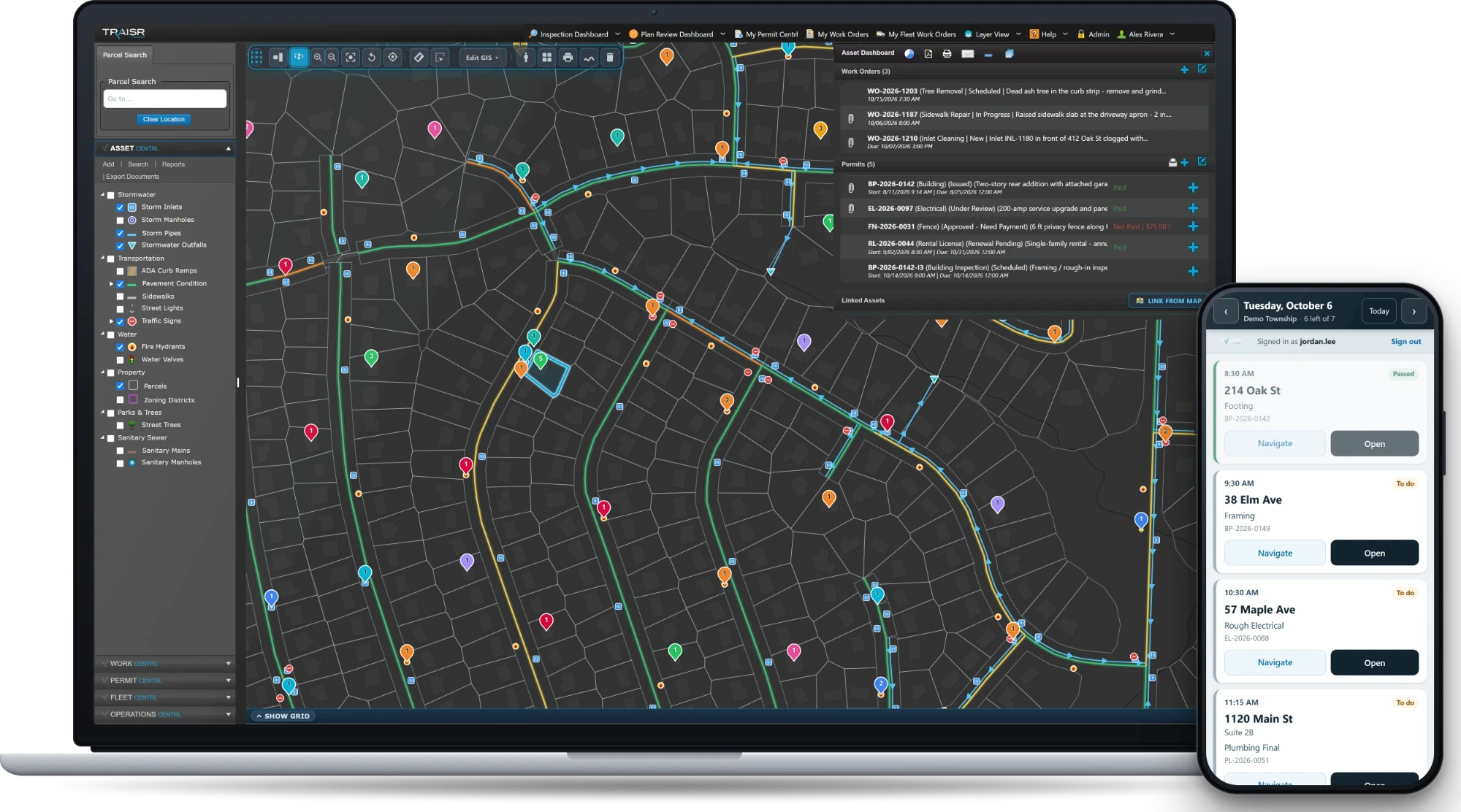Select the zoom to full extent tool

[351, 57]
